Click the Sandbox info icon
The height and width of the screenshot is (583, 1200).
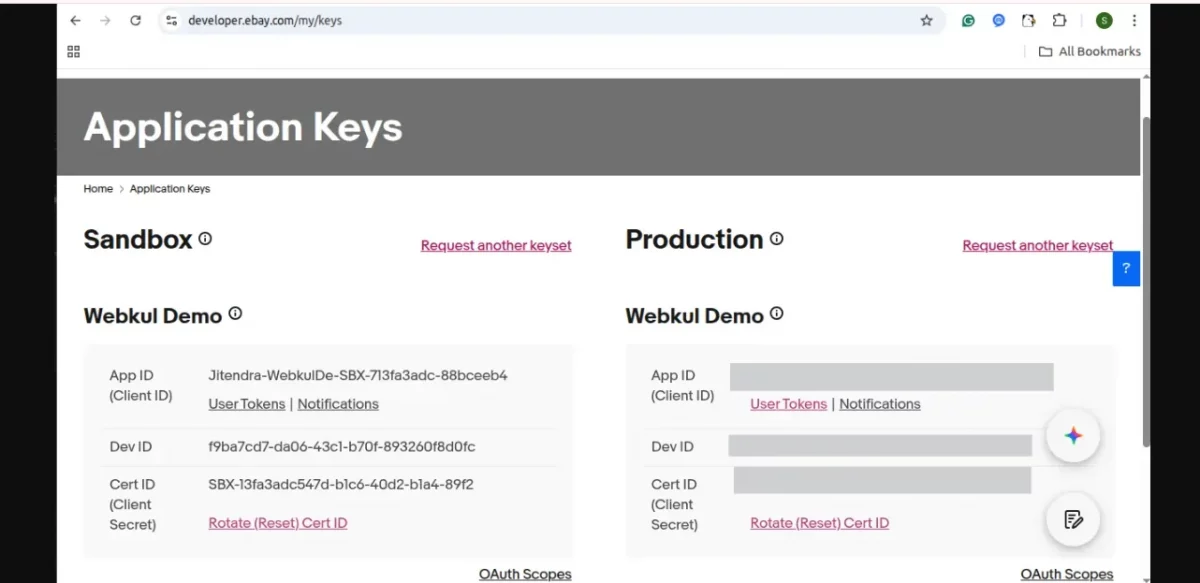coord(205,239)
